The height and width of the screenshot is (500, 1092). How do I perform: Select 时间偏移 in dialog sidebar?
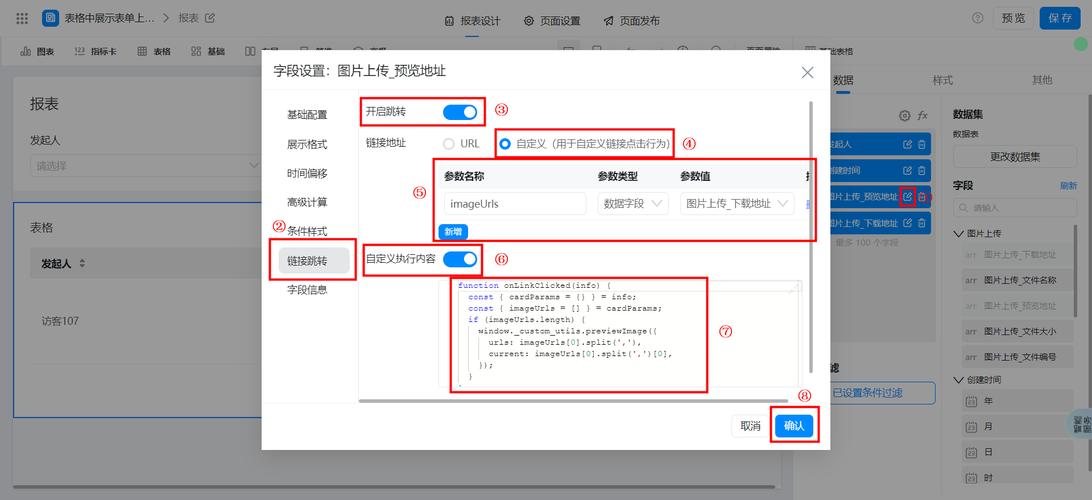tap(307, 173)
